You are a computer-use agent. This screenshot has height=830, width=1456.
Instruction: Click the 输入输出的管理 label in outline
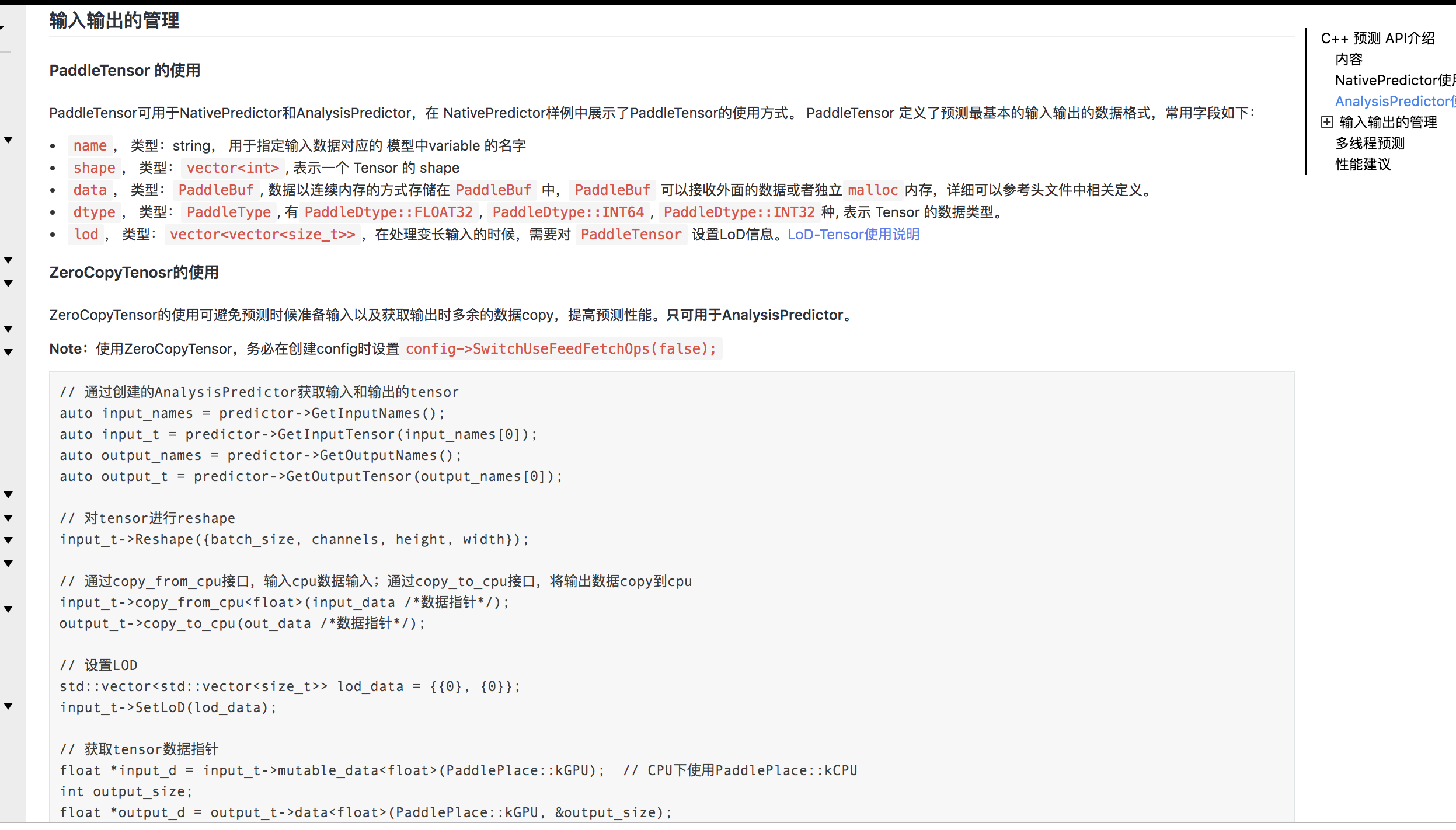click(1388, 123)
